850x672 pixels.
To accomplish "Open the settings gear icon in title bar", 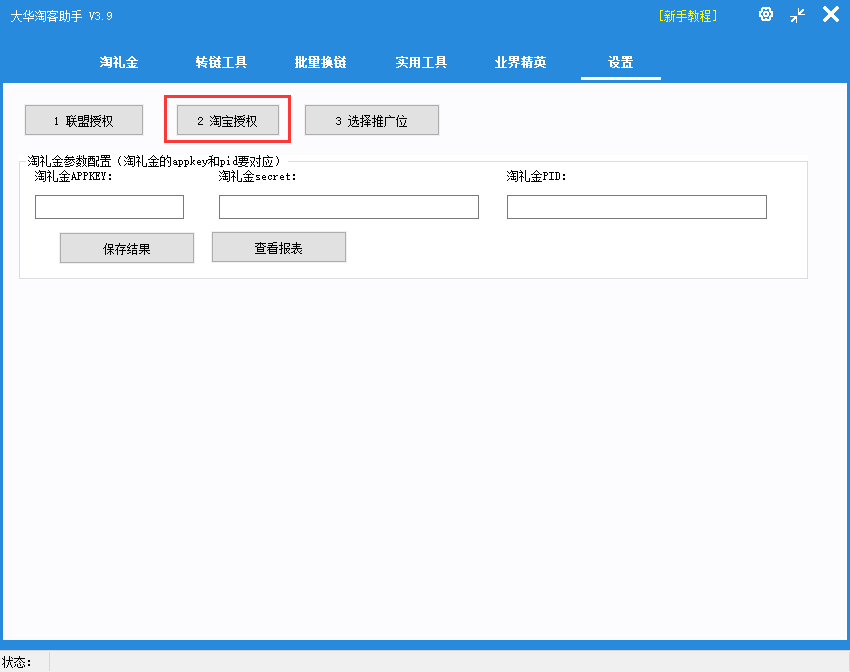I will [x=765, y=14].
